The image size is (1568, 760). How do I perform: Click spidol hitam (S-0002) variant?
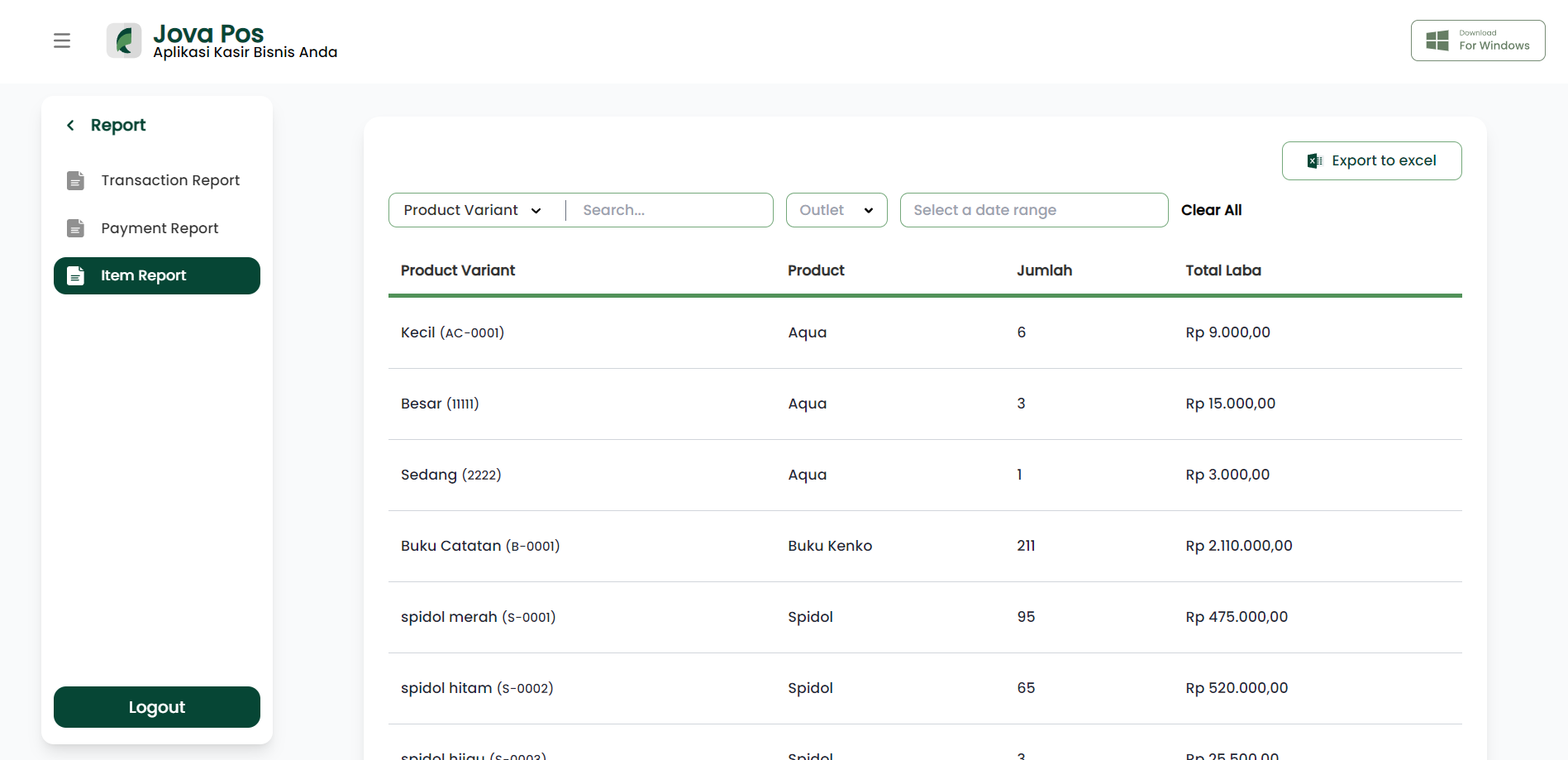click(477, 688)
